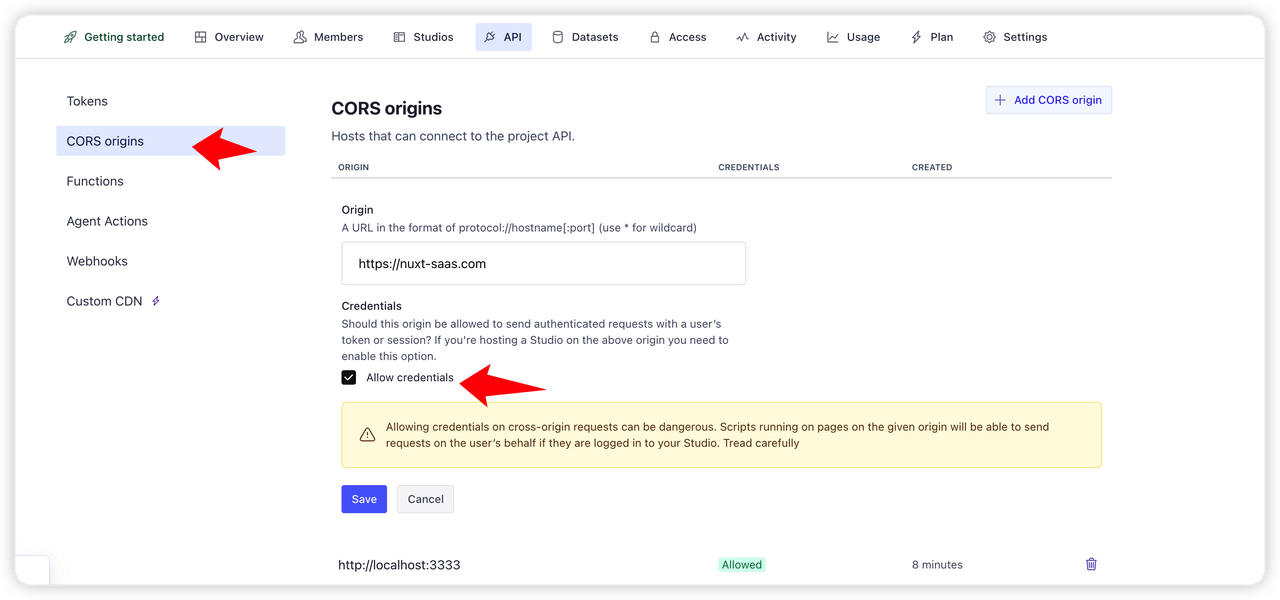The image size is (1280, 600).
Task: Click the plus icon in Add CORS origin
Action: pyautogui.click(x=1000, y=100)
